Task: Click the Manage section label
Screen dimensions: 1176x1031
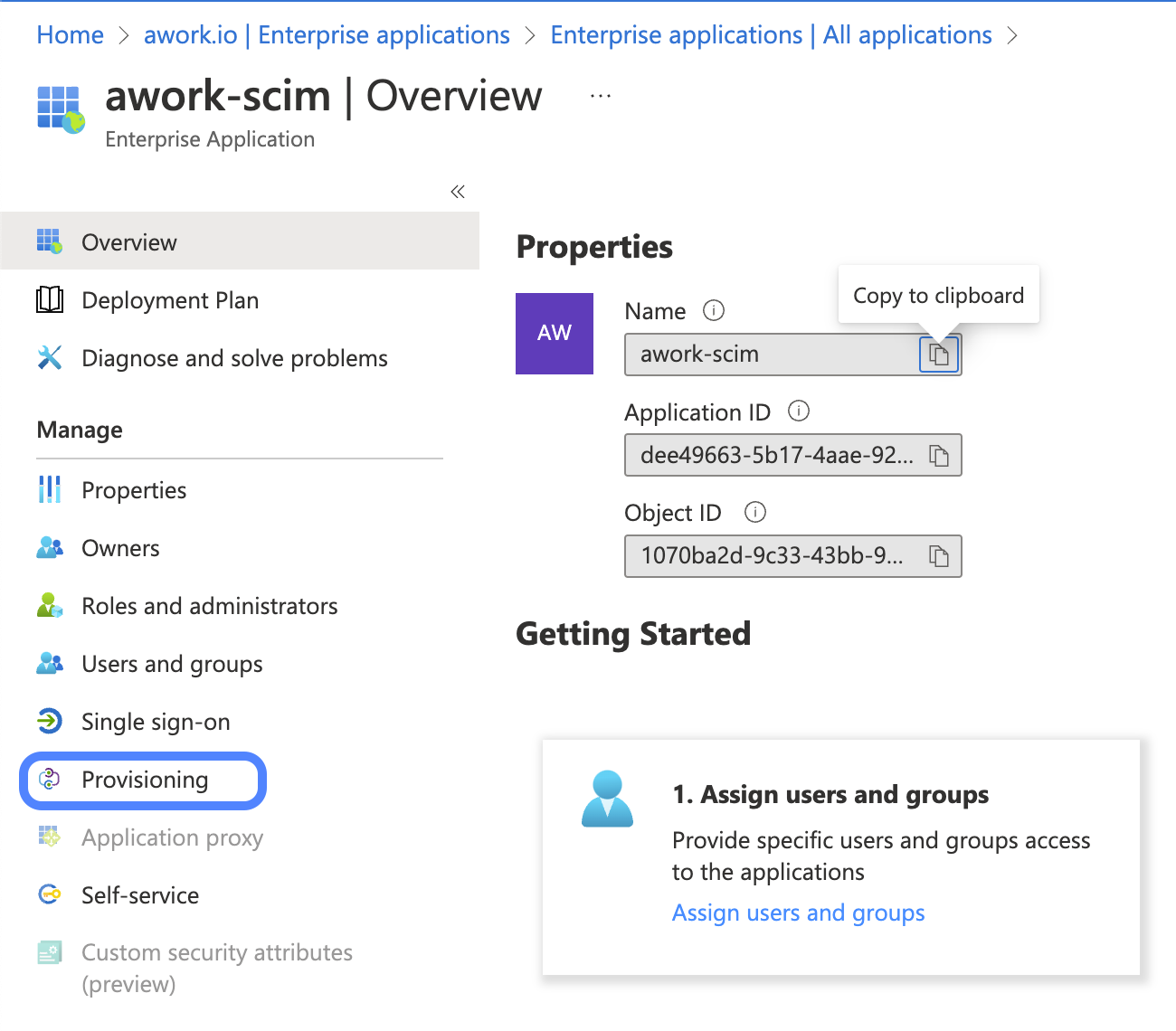Action: (x=80, y=430)
